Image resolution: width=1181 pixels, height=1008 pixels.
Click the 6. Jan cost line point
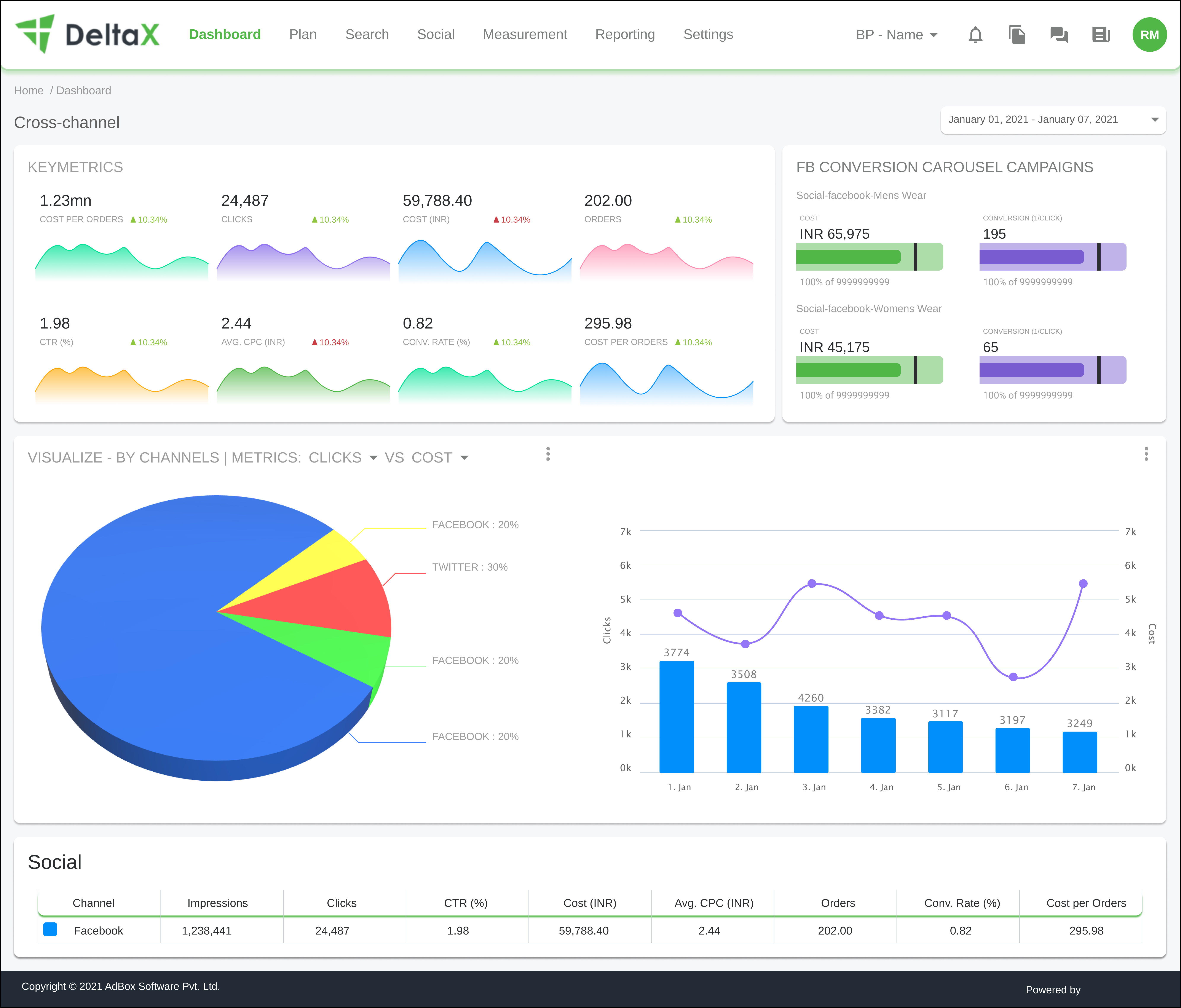click(x=1013, y=677)
